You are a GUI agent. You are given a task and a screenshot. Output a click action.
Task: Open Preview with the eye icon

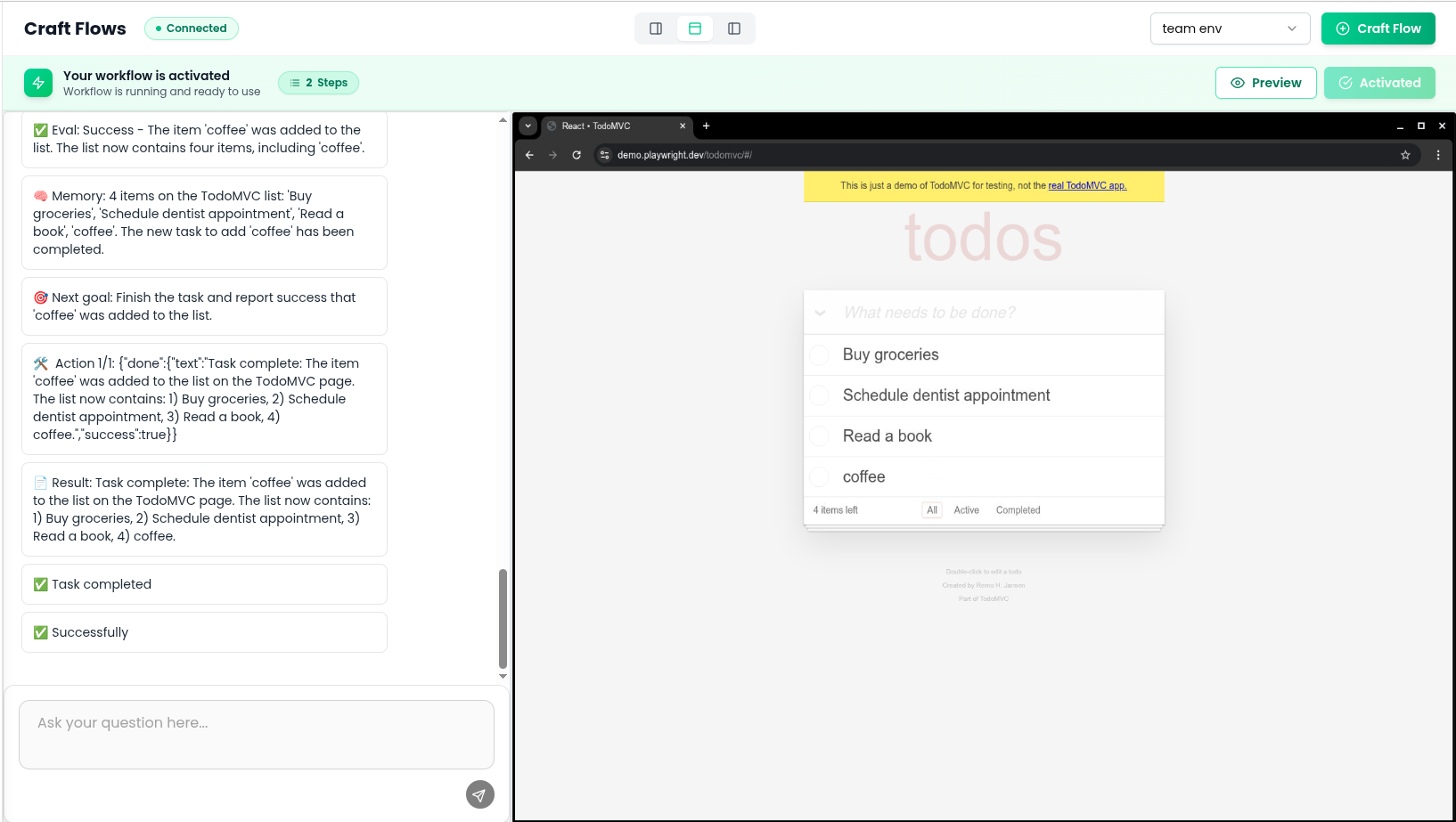[x=1265, y=82]
